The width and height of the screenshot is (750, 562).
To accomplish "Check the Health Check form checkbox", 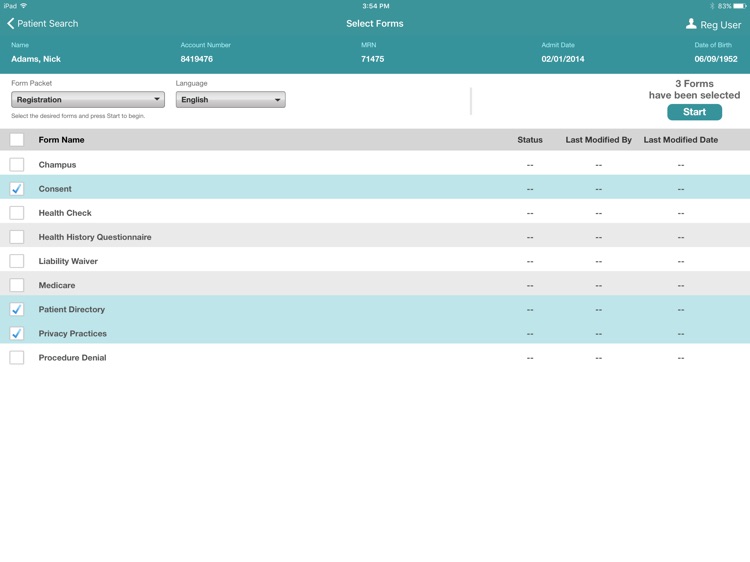I will pyautogui.click(x=17, y=213).
